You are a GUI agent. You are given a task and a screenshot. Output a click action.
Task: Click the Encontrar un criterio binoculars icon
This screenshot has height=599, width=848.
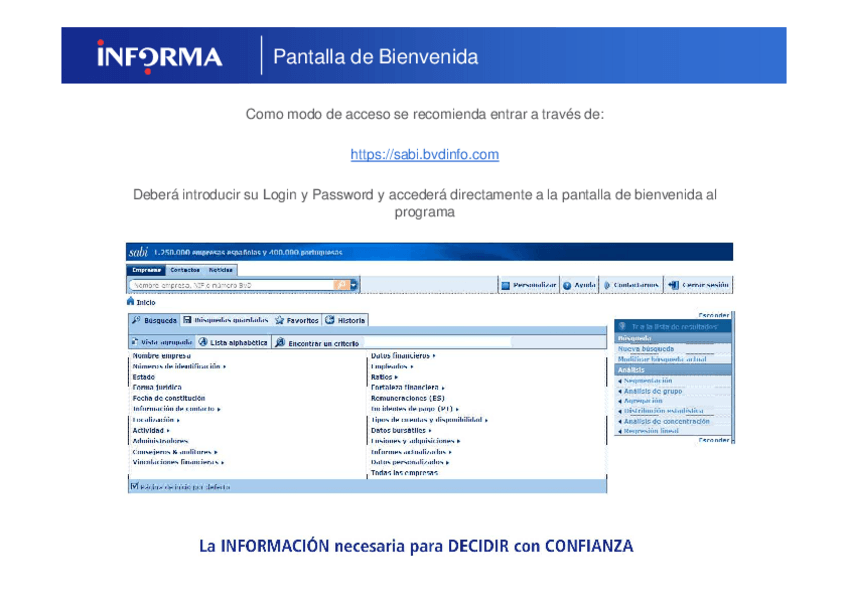point(280,343)
